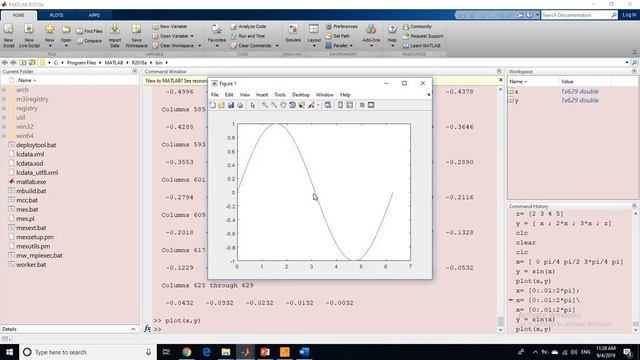Open the Tools menu in Figure 1
The height and width of the screenshot is (360, 640).
[x=280, y=95]
